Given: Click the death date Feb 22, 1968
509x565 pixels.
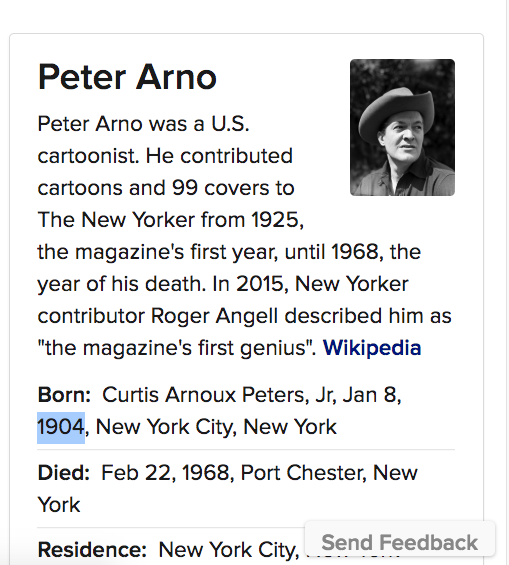Looking at the screenshot, I should [167, 473].
